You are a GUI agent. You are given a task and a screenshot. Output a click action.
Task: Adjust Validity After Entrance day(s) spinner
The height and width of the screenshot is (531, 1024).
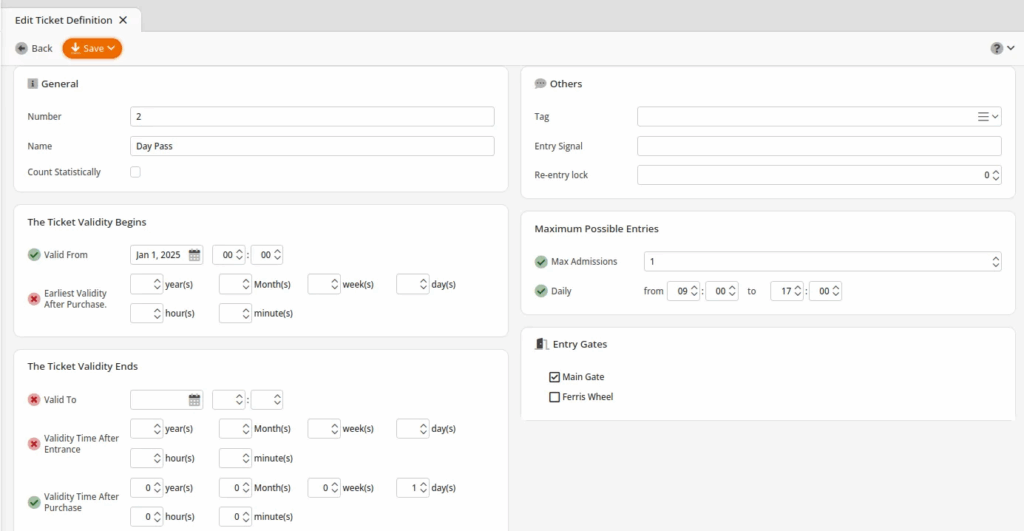pyautogui.click(x=423, y=429)
